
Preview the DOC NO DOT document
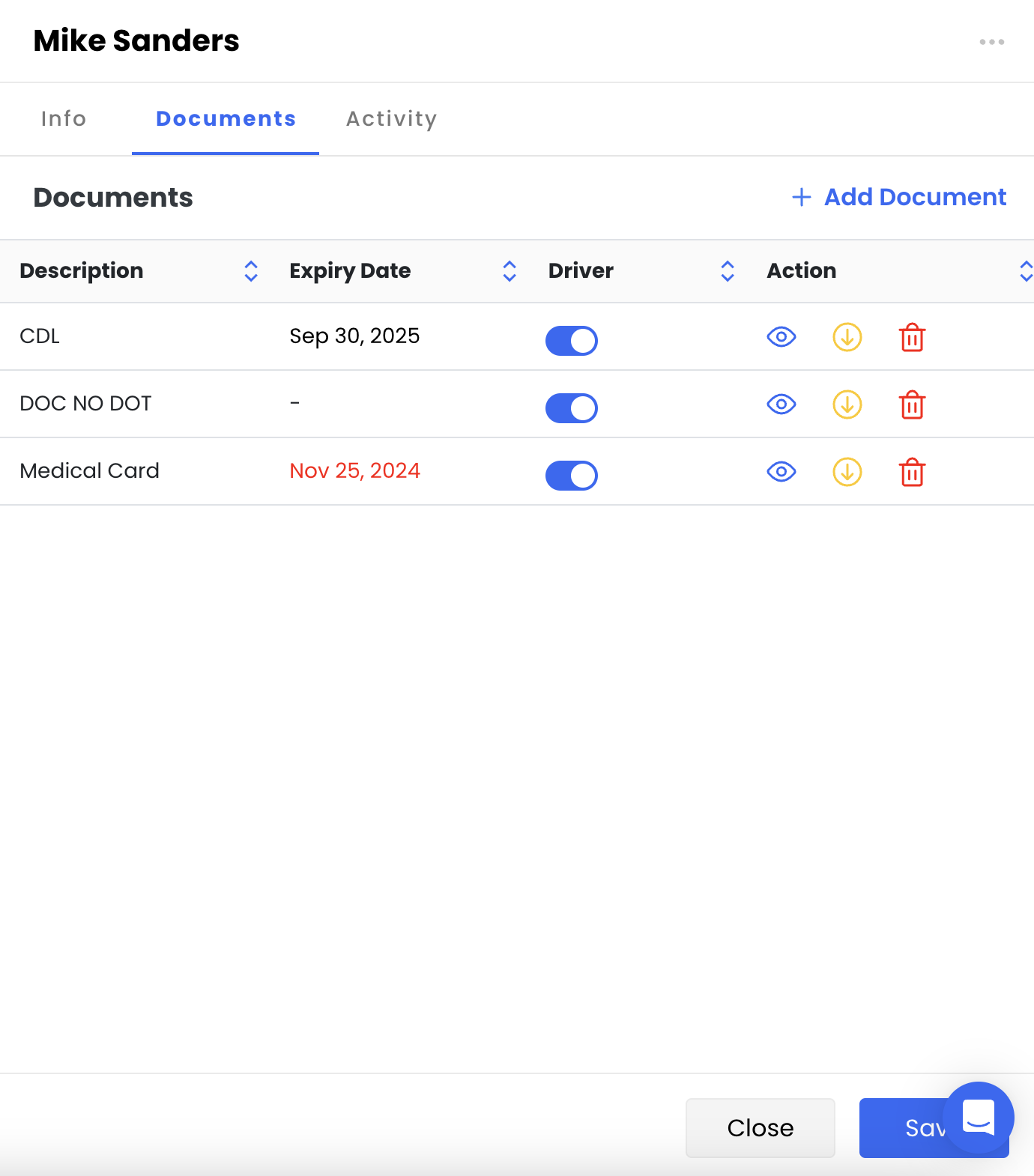pos(781,404)
